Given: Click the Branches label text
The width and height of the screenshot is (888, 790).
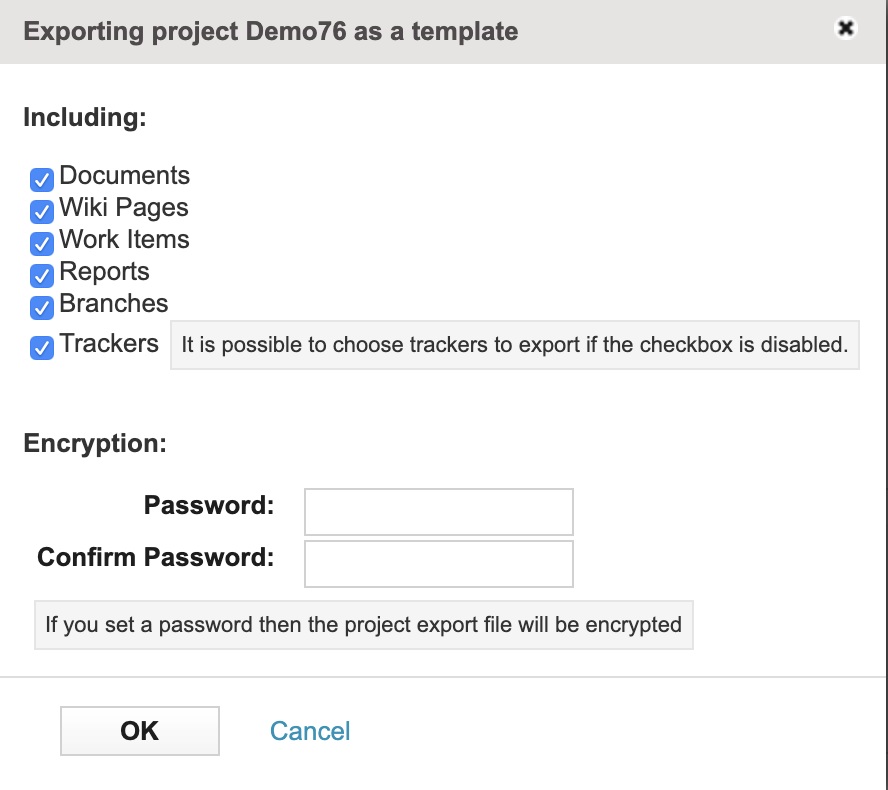Looking at the screenshot, I should pyautogui.click(x=114, y=304).
